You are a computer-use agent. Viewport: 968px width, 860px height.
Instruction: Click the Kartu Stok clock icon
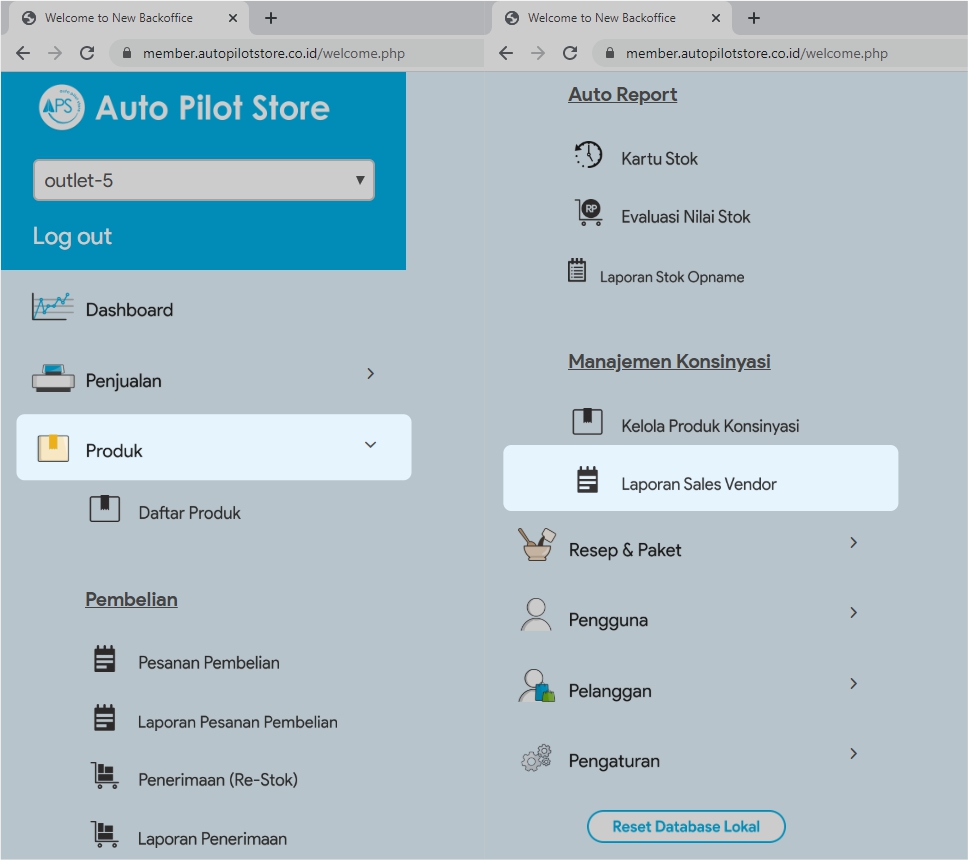pyautogui.click(x=588, y=155)
